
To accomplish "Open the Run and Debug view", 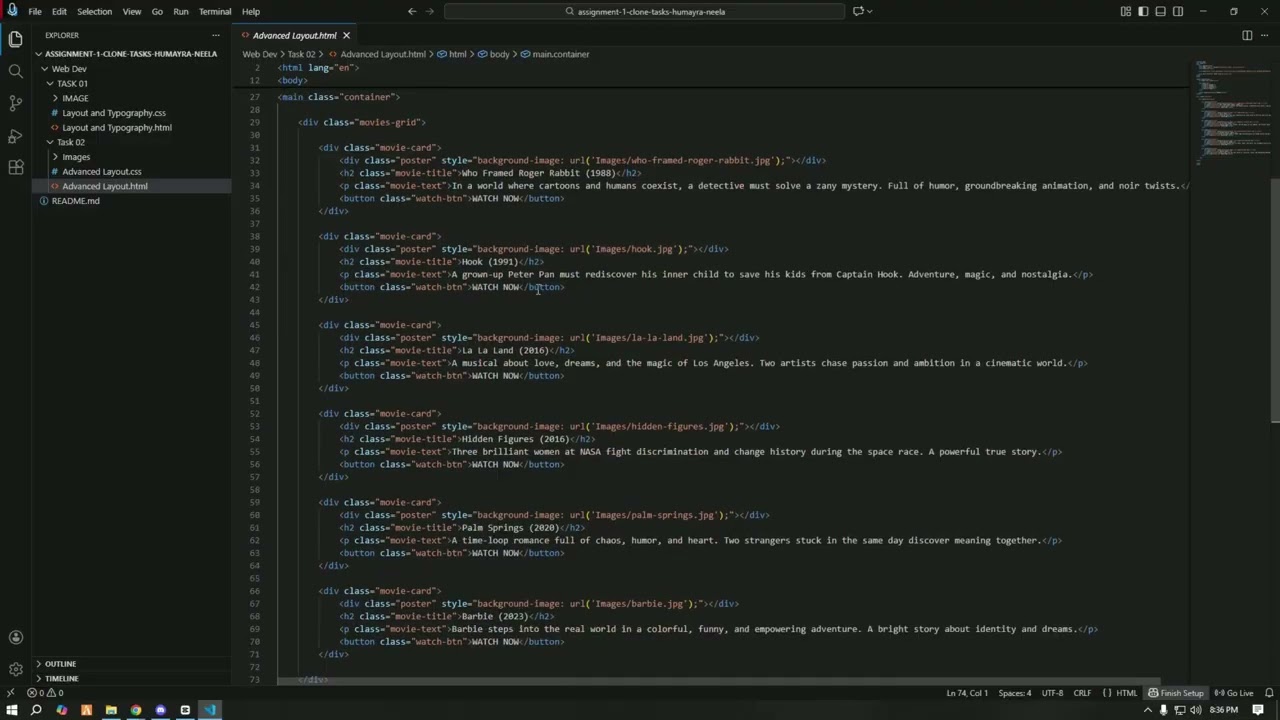I will [15, 135].
